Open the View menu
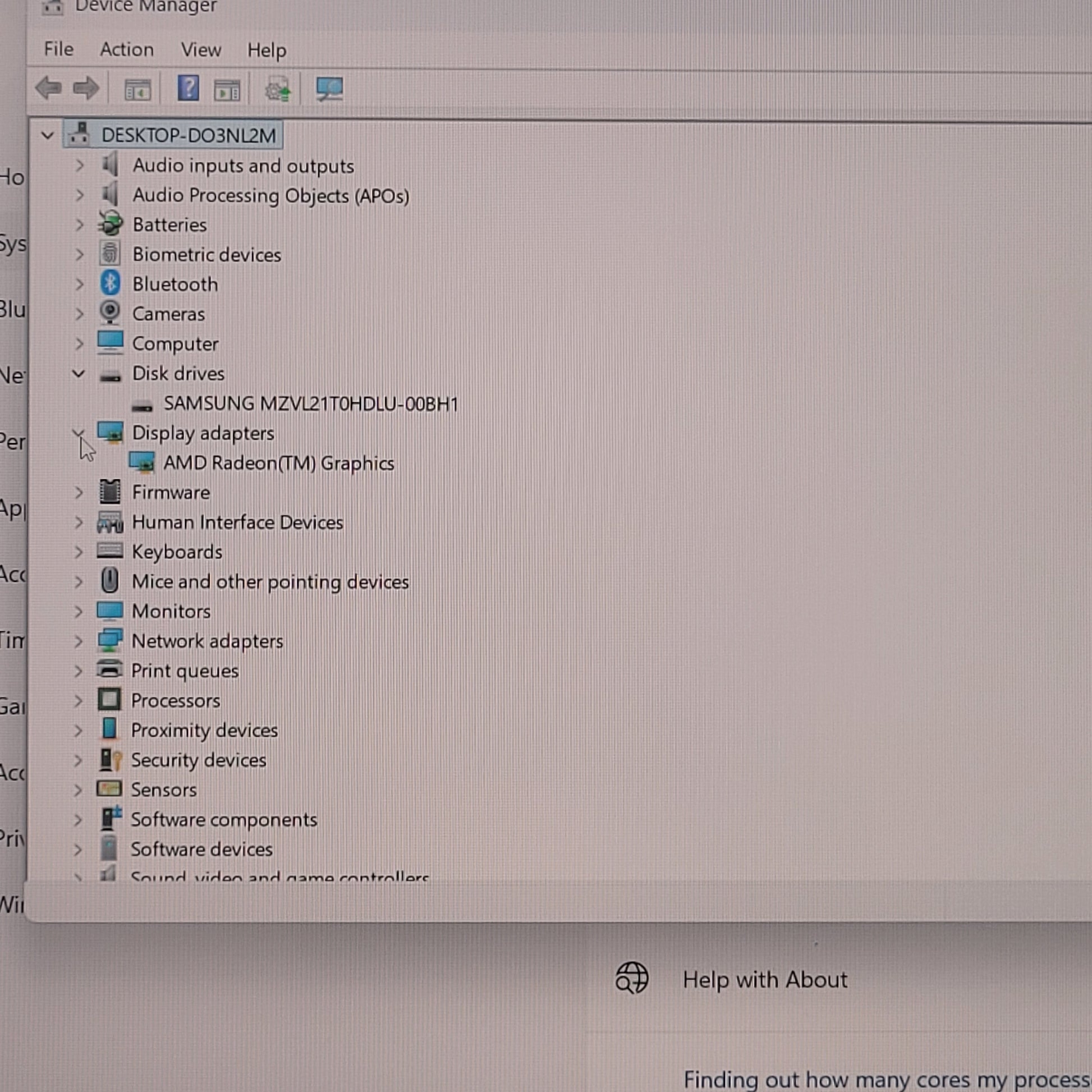This screenshot has width=1092, height=1092. 201,50
